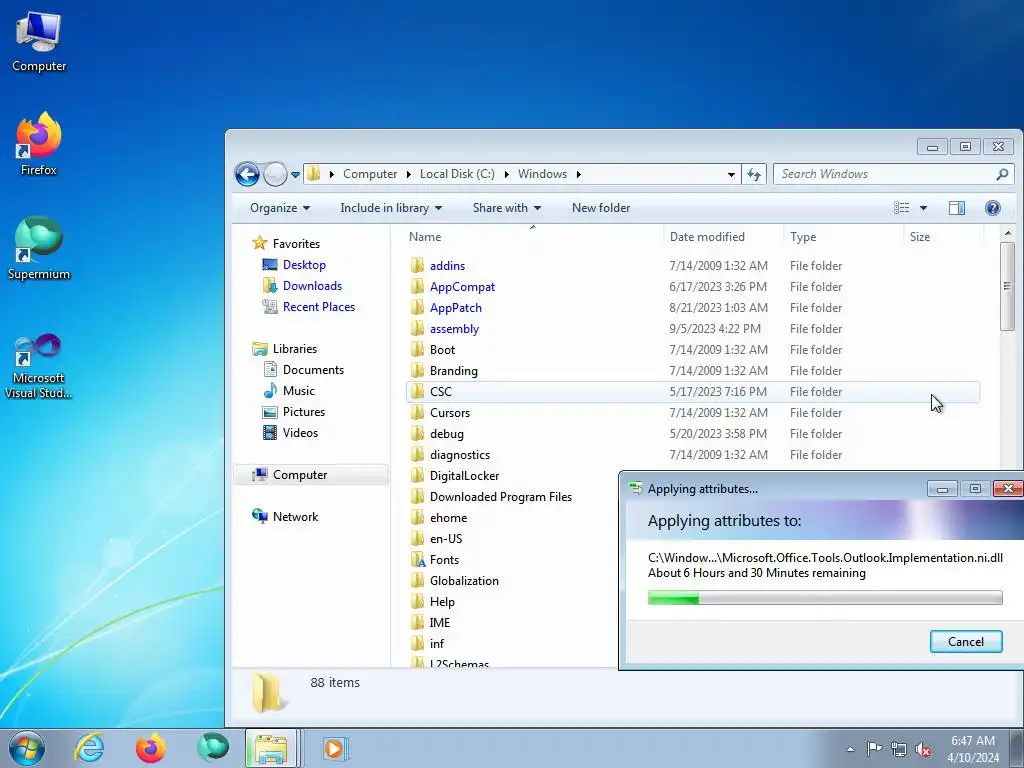Cancel the Applying attributes operation

(x=966, y=641)
